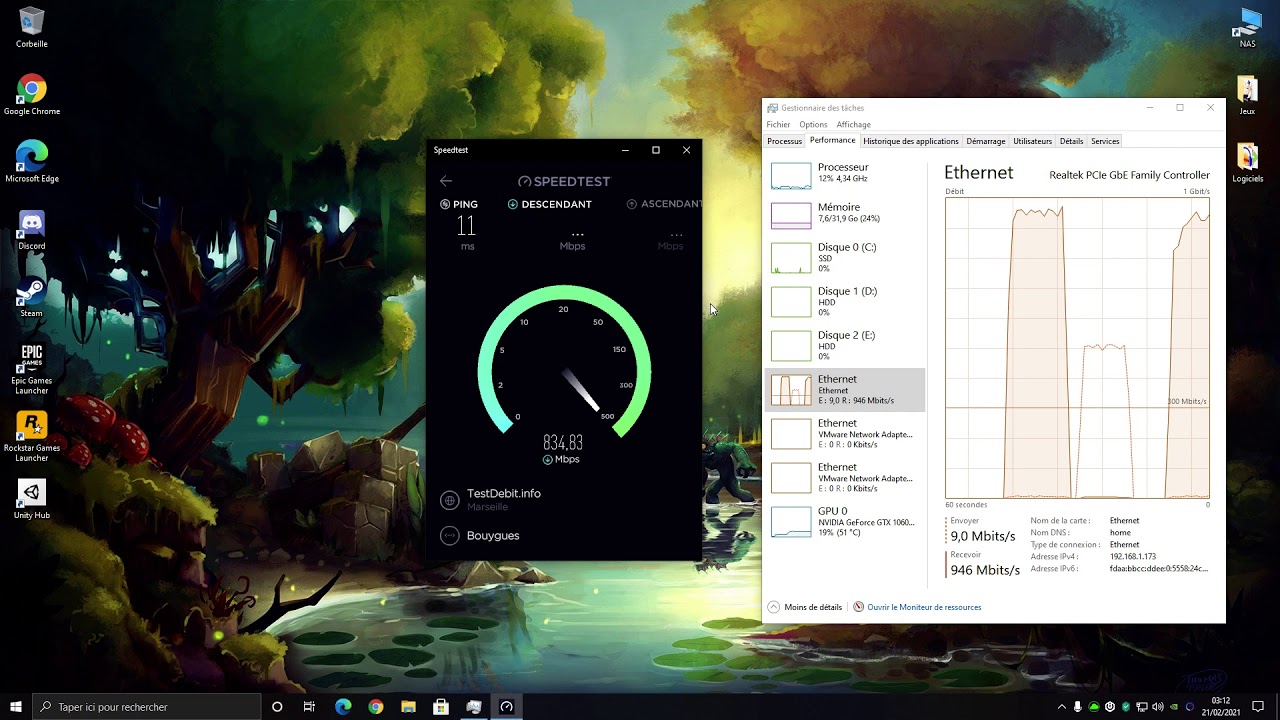Select the NAS desktop shortcut
Viewport: 1280px width, 720px height.
[x=1248, y=27]
